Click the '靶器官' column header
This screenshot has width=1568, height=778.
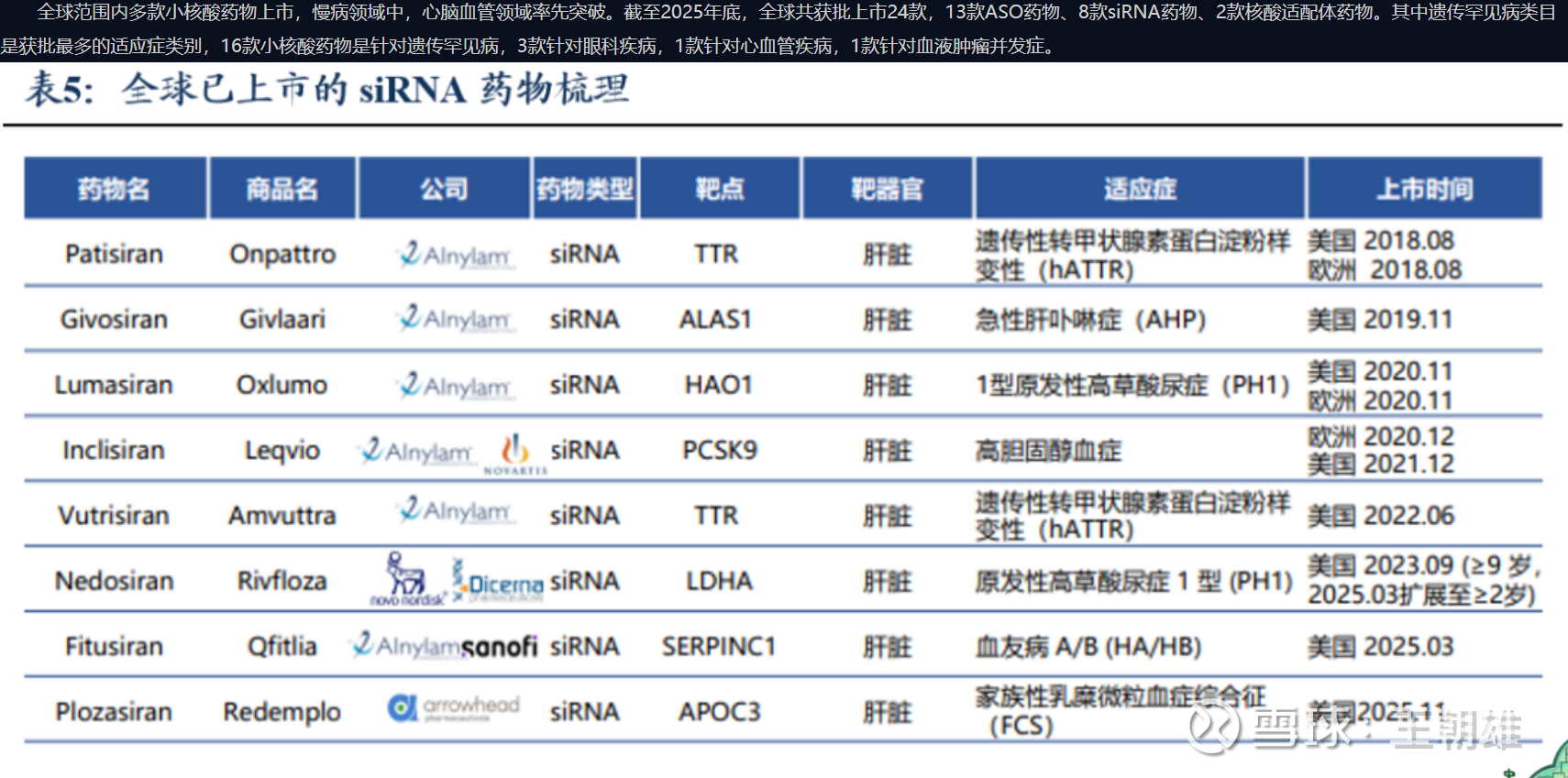(888, 189)
